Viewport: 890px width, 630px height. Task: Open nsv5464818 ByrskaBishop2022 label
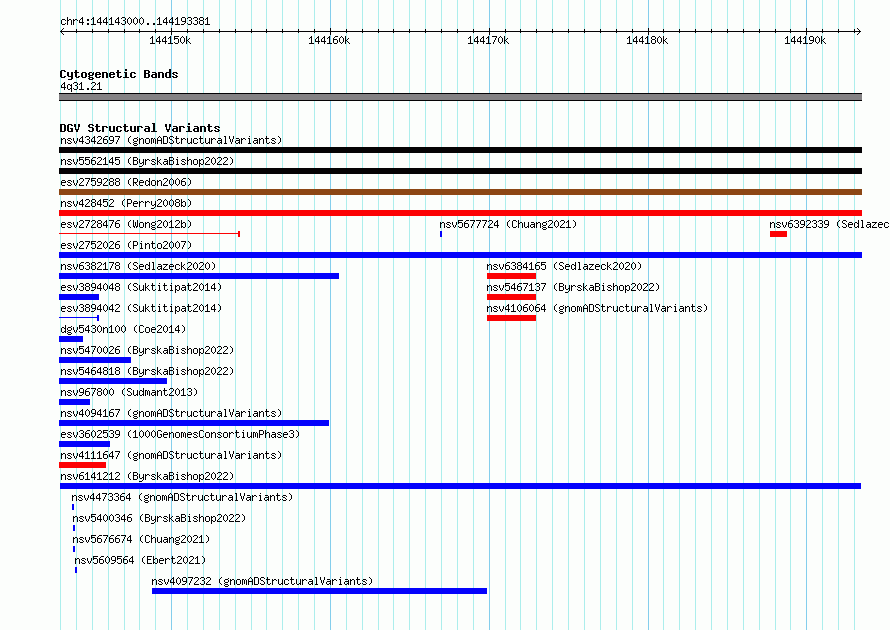(147, 371)
